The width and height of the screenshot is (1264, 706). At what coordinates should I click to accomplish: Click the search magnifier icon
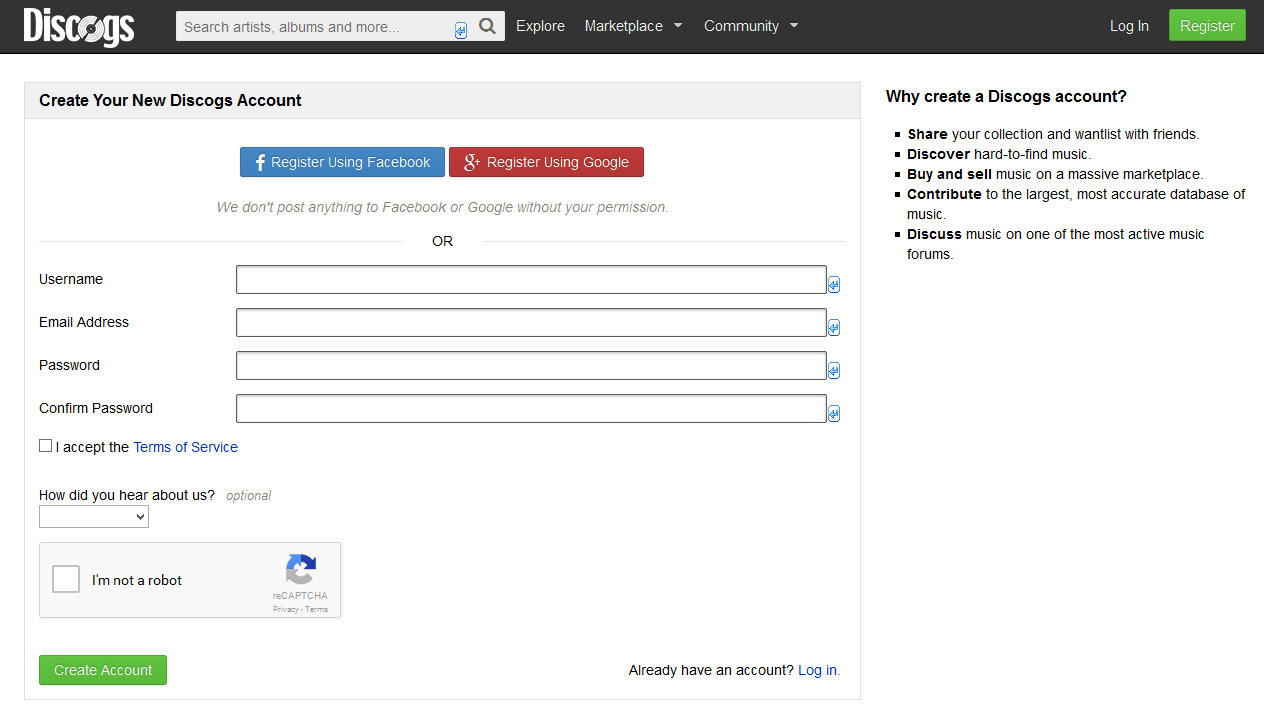point(487,26)
